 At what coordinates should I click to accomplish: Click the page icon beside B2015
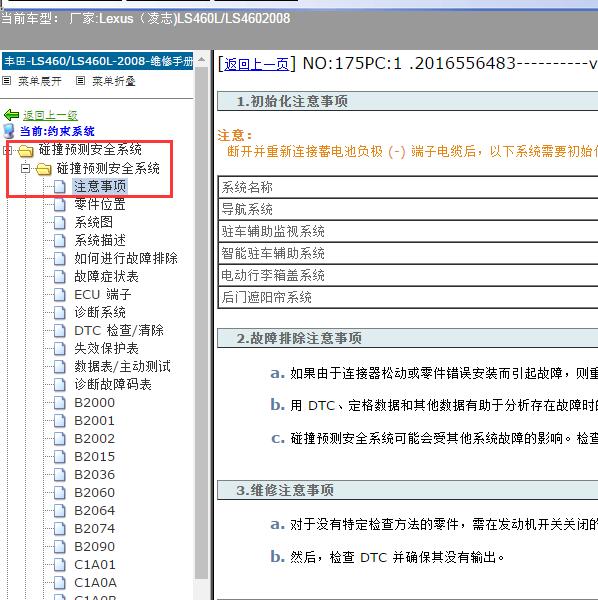coord(60,457)
